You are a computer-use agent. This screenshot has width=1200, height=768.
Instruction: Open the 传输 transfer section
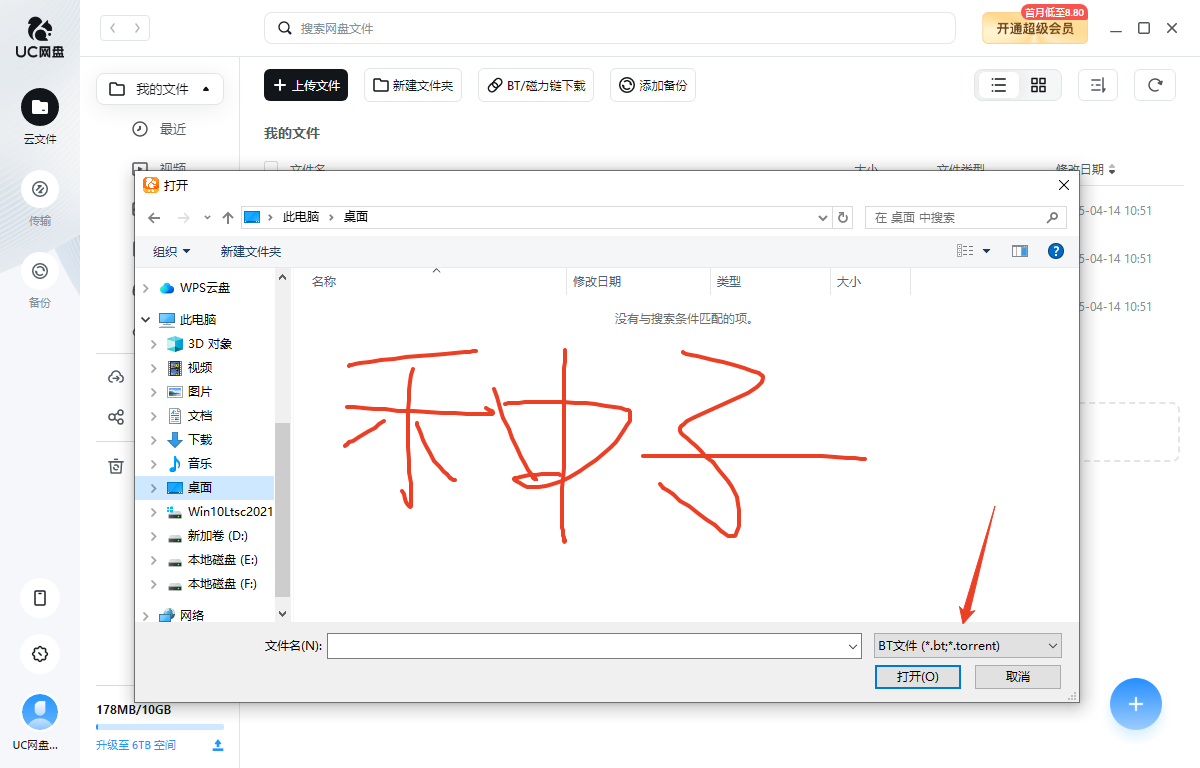40,199
